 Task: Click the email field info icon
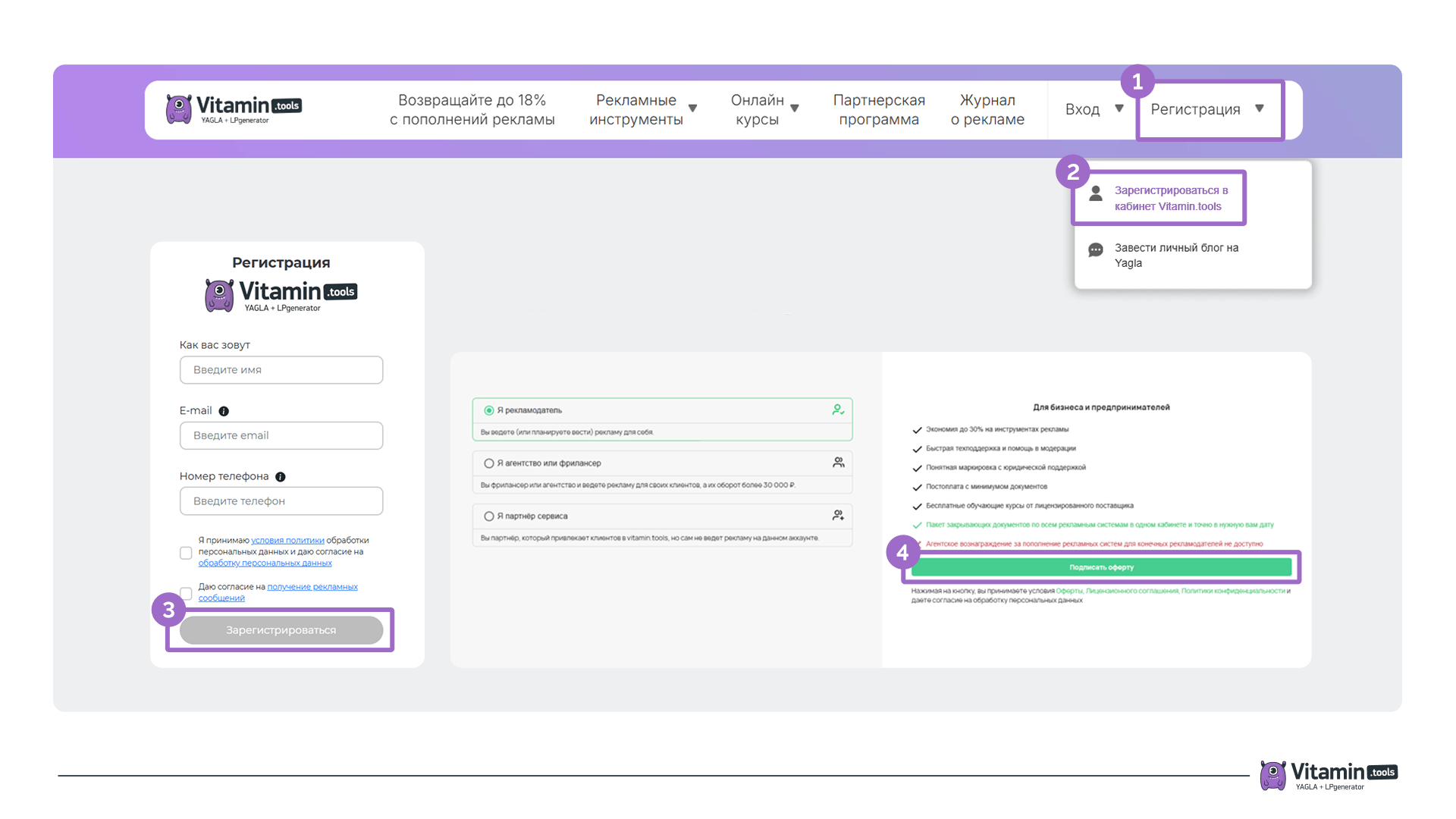click(x=224, y=411)
